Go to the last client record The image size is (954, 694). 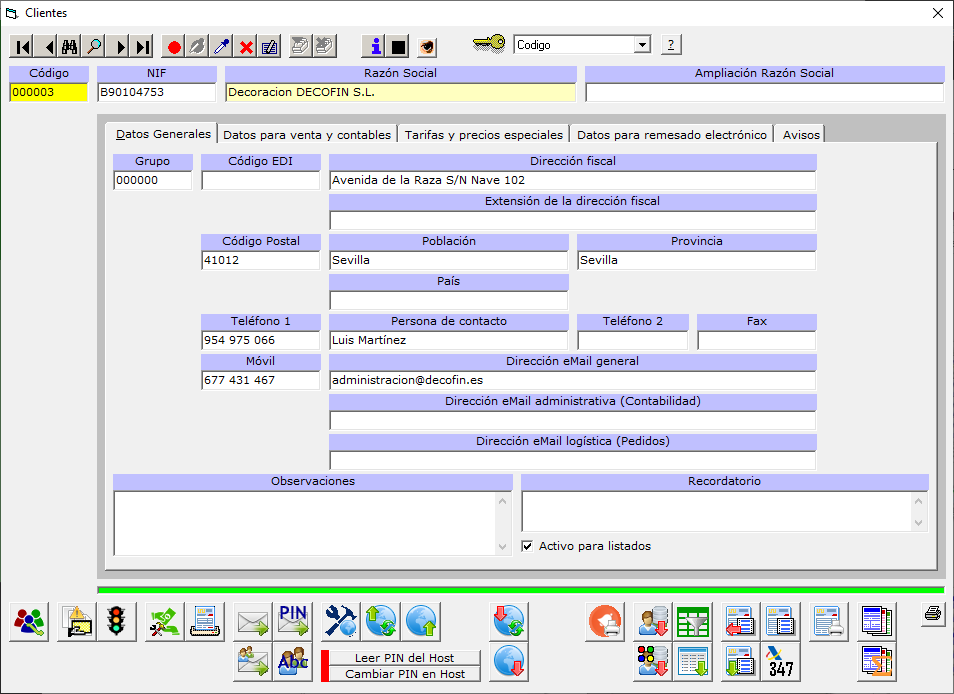coord(143,47)
